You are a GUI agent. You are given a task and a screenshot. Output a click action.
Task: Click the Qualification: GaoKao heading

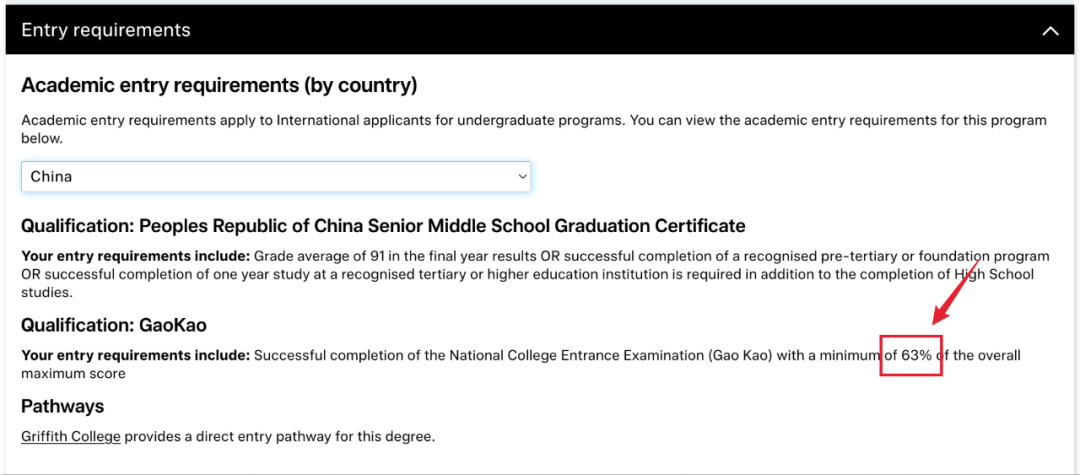[114, 325]
